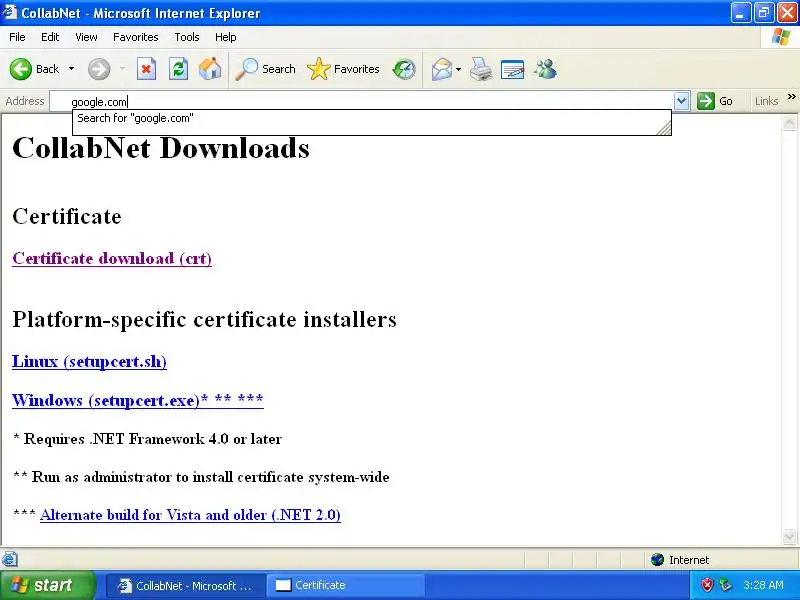Viewport: 800px width, 600px height.
Task: Click the scrollbar down arrow
Action: 789,536
